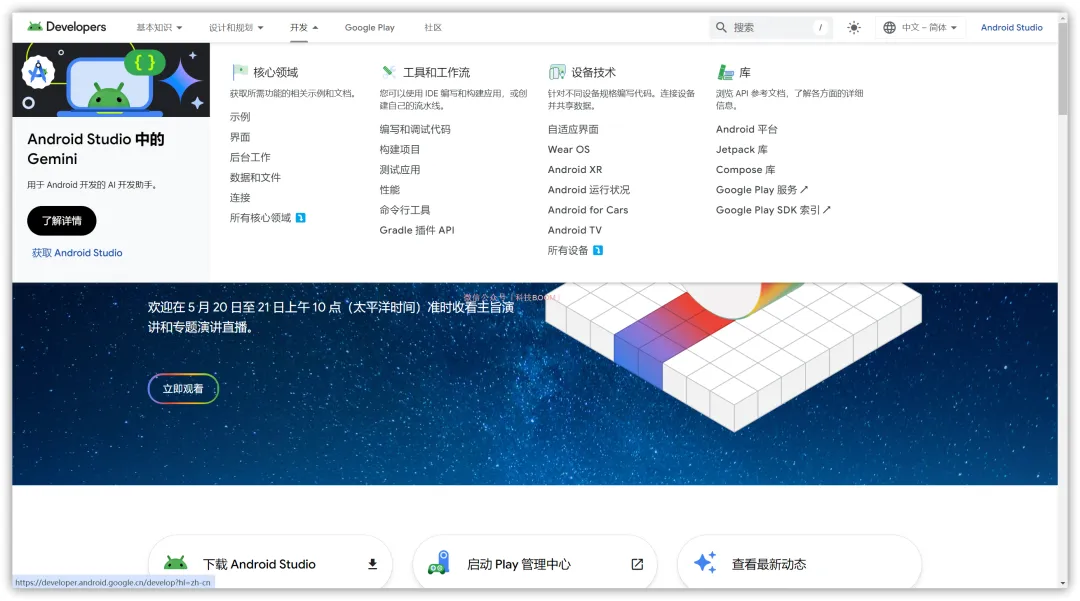
Task: Click the 核心领域 flag icon
Action: click(240, 72)
